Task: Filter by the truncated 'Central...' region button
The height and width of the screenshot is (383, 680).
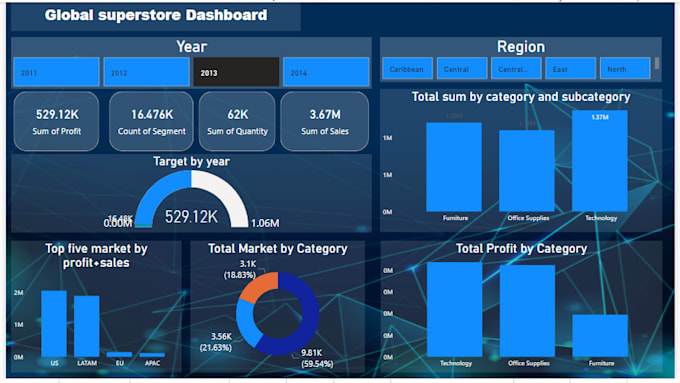Action: 516,69
